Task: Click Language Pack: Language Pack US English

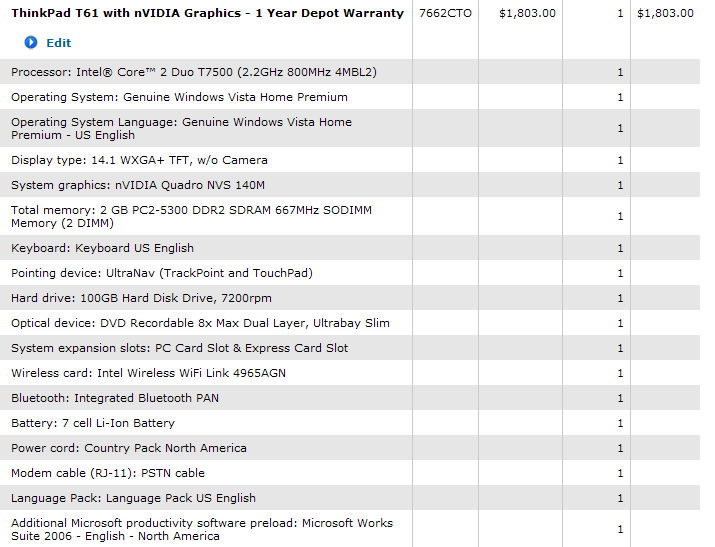Action: click(x=133, y=498)
